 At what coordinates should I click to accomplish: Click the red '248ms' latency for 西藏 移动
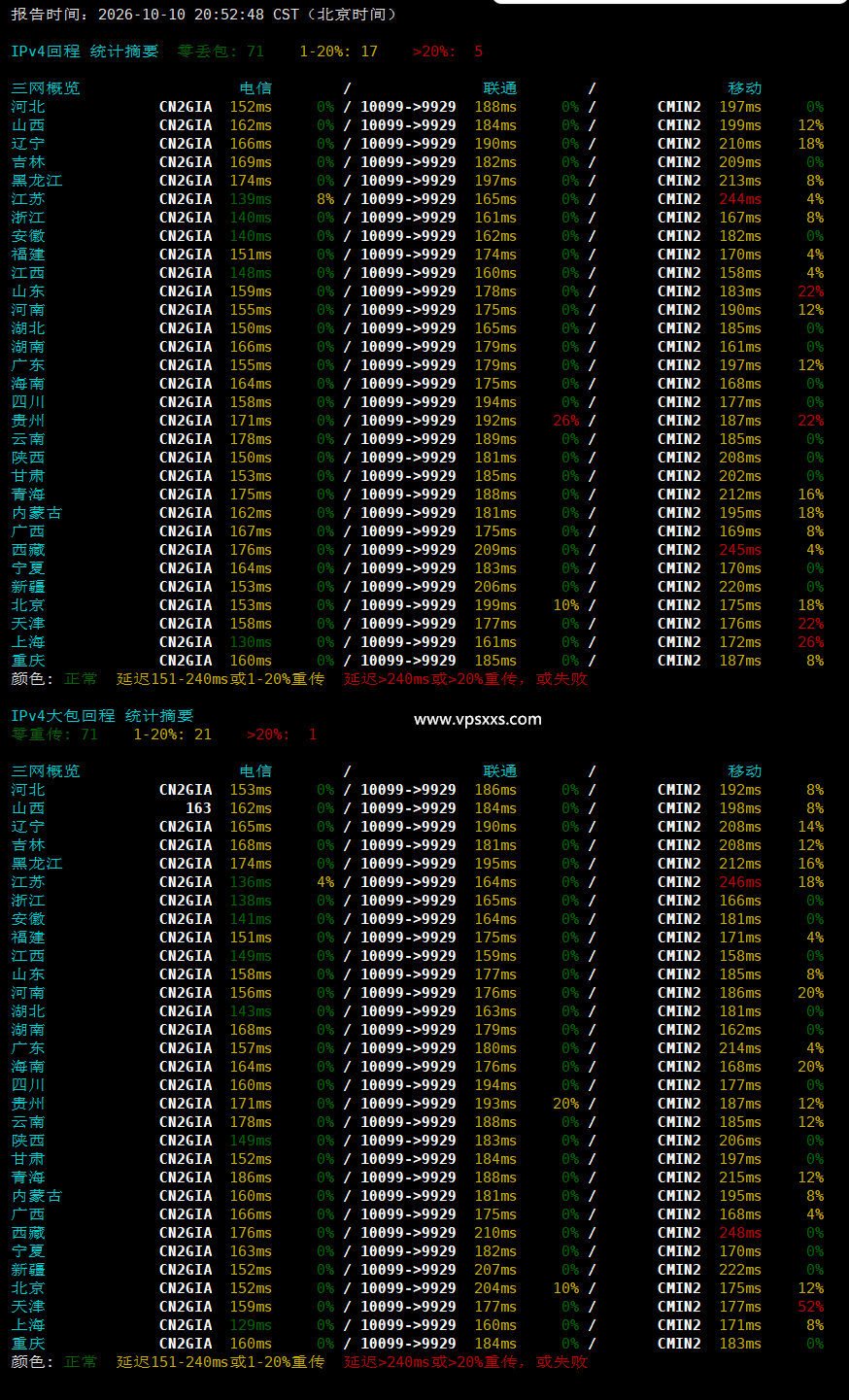click(x=740, y=1233)
